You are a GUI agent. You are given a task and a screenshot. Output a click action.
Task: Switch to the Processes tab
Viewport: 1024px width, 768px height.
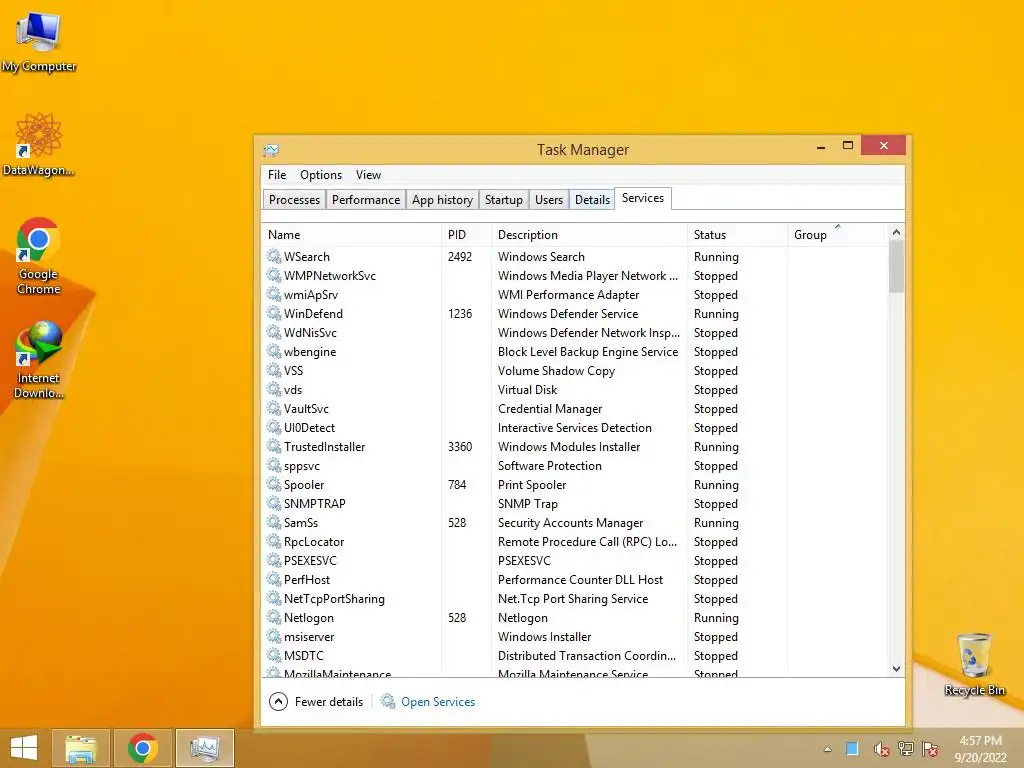295,200
